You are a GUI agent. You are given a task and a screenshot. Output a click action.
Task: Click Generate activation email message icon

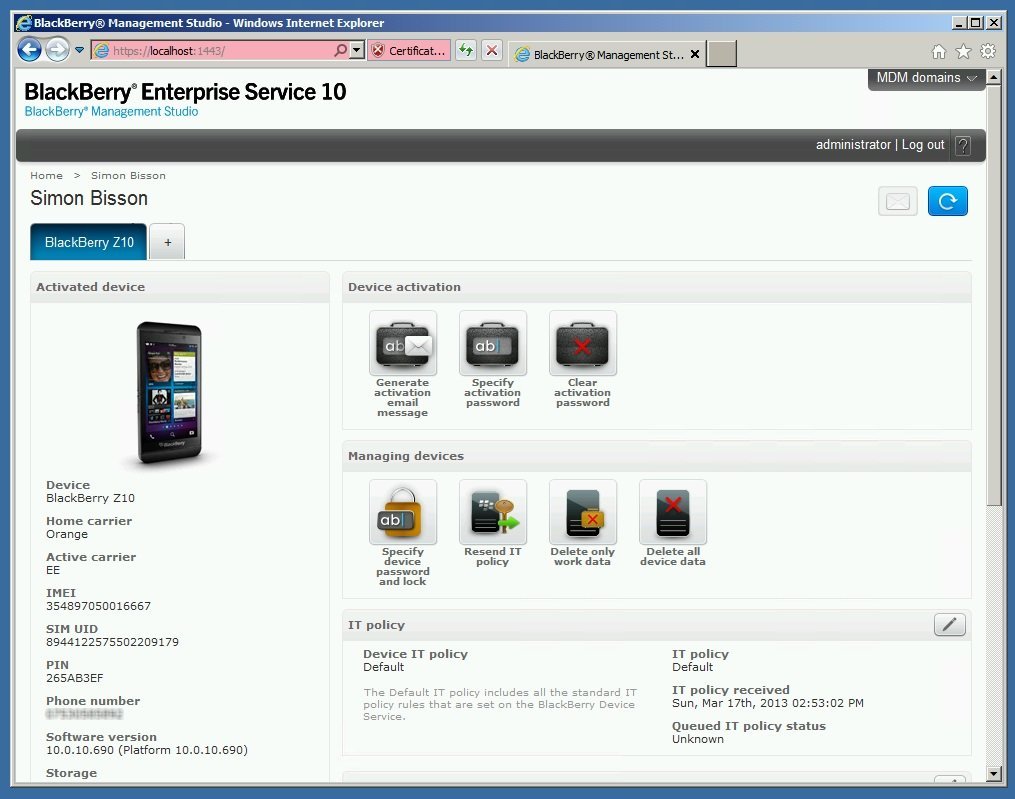[402, 344]
